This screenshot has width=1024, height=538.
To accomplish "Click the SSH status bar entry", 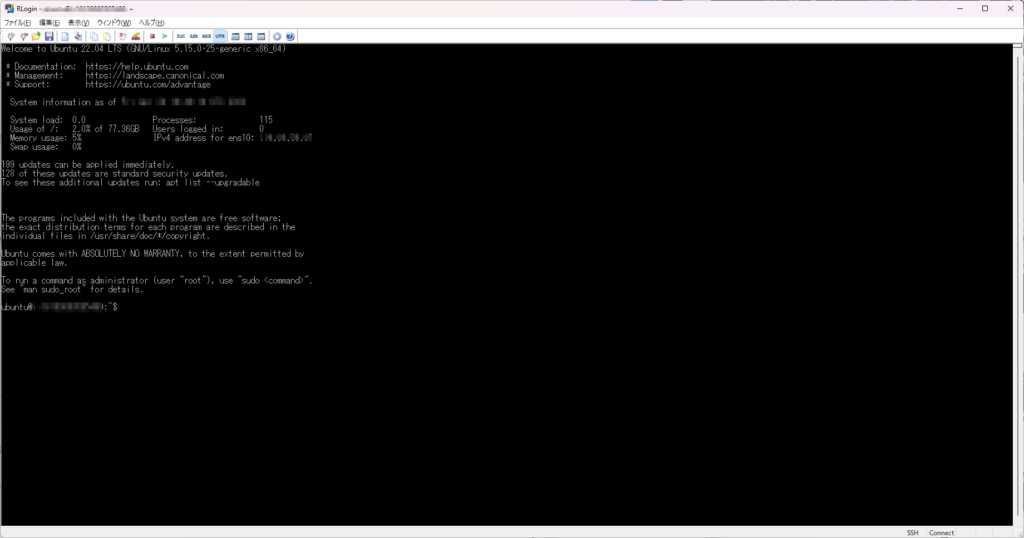I will tap(912, 533).
